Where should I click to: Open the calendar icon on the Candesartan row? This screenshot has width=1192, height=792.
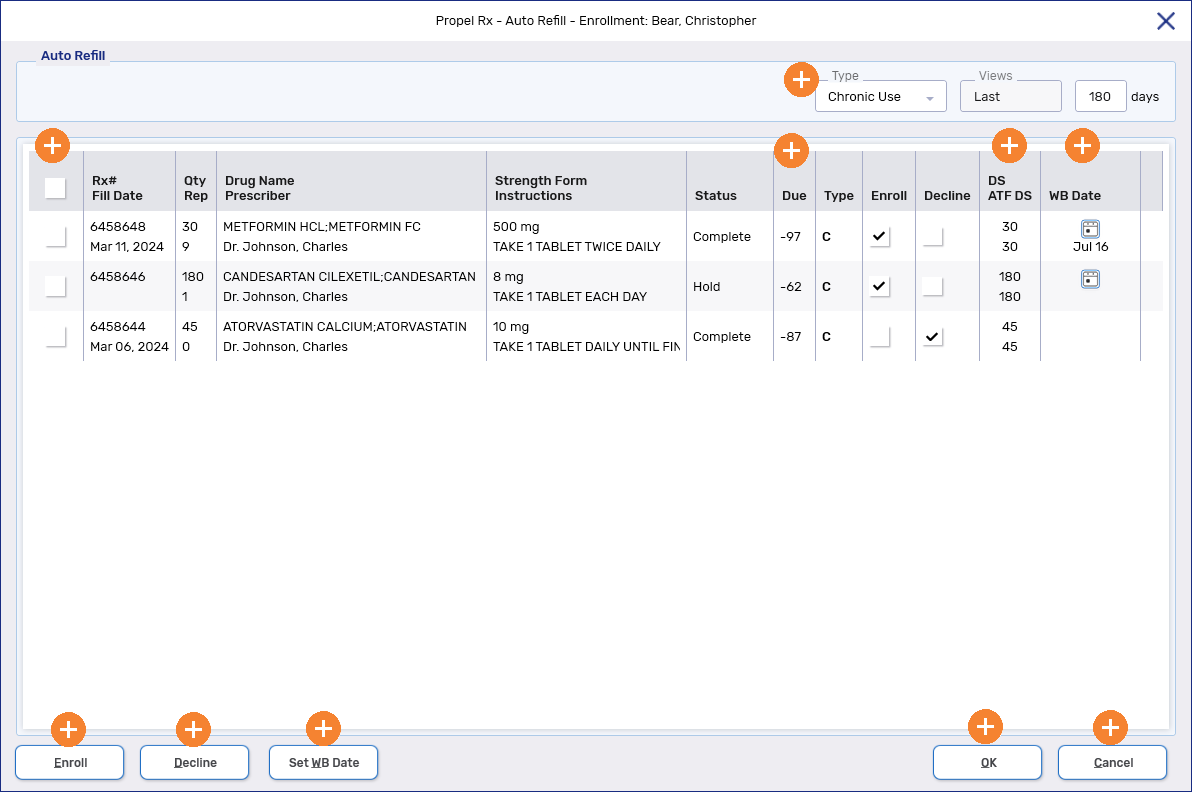(1090, 278)
